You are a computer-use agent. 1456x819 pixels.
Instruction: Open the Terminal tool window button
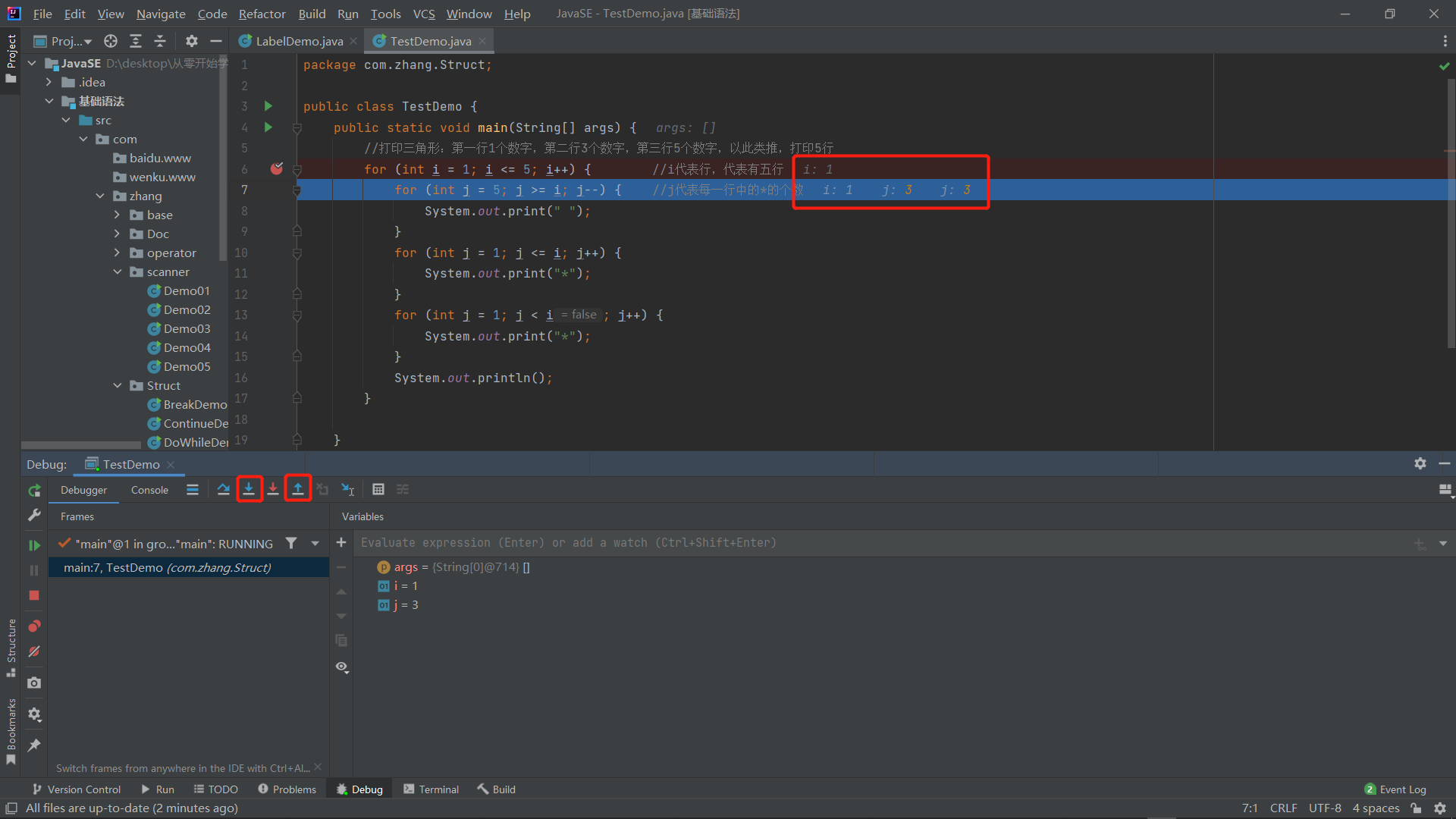point(431,789)
